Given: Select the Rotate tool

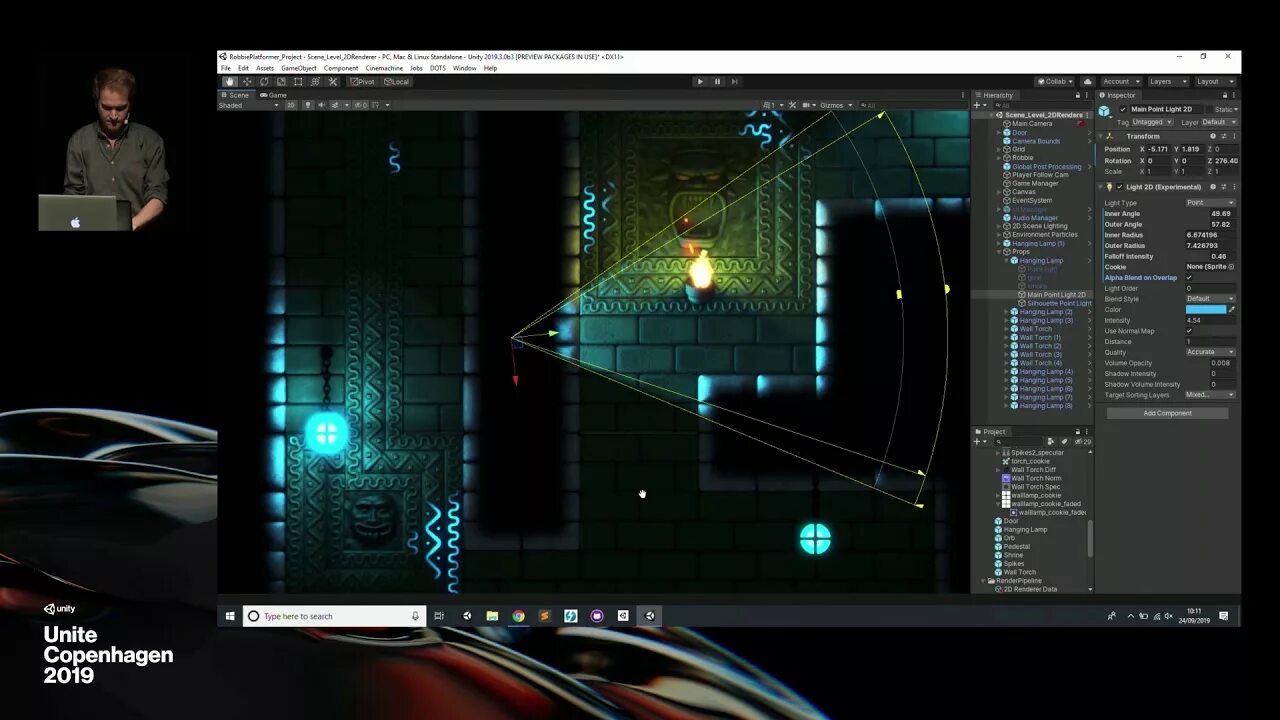Looking at the screenshot, I should click(x=264, y=82).
